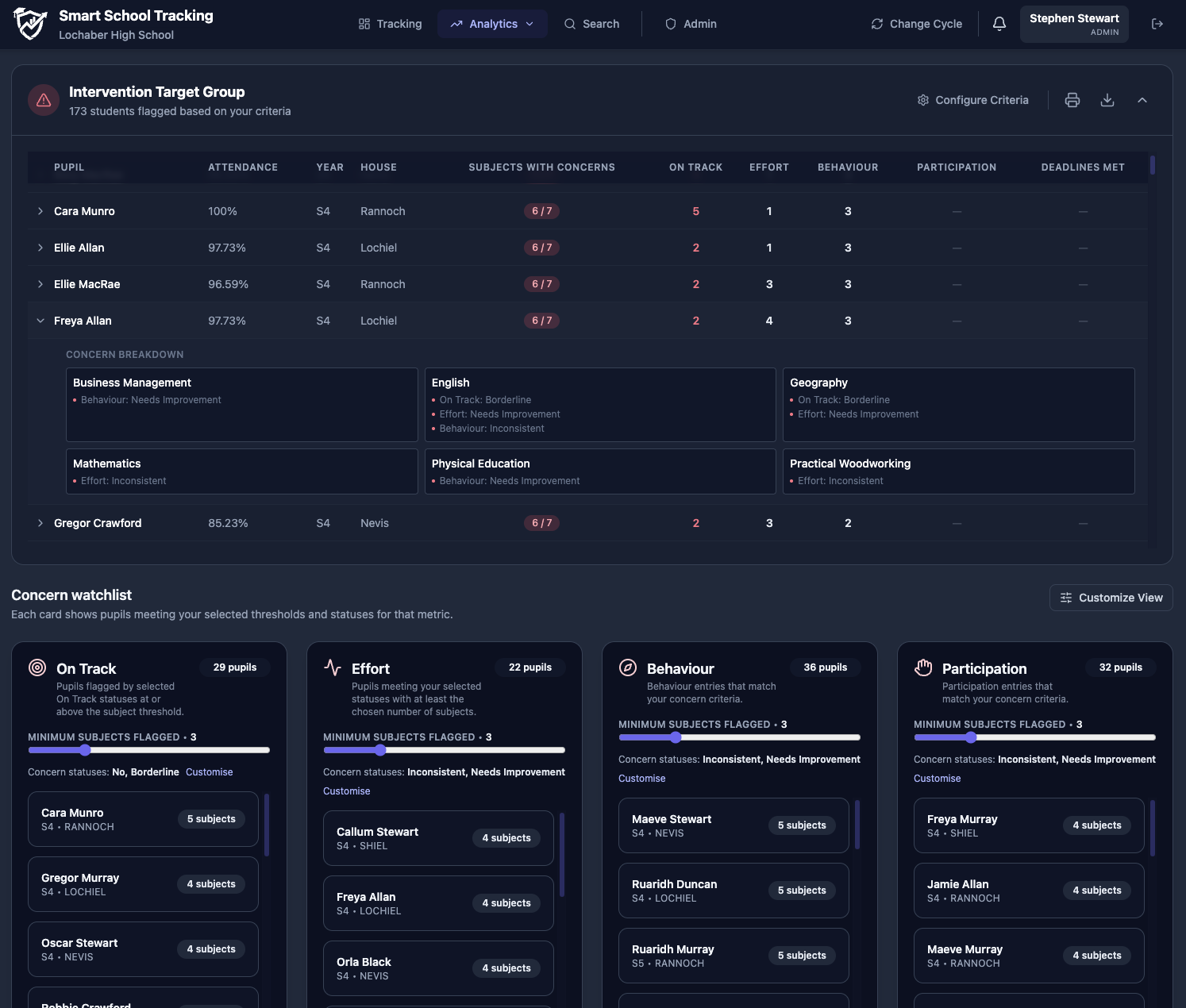
Task: Switch to the Tracking section
Action: point(390,24)
